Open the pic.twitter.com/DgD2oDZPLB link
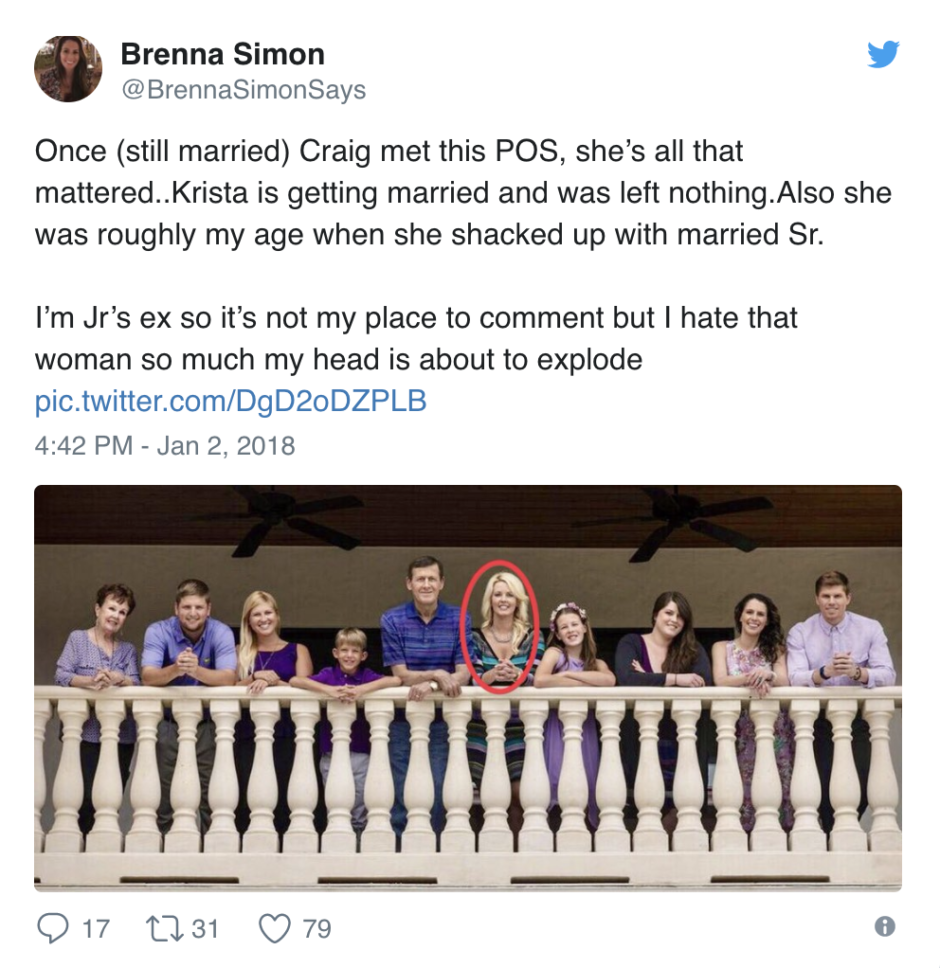 (231, 401)
